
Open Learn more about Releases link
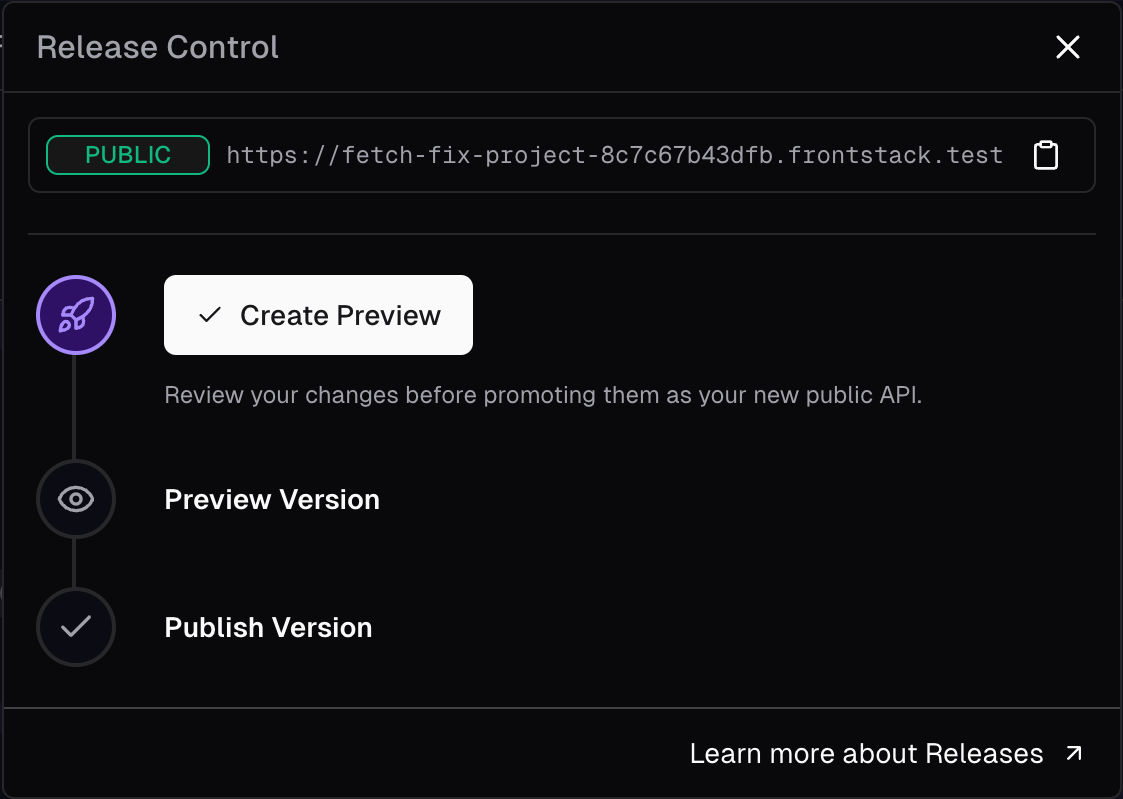(887, 753)
